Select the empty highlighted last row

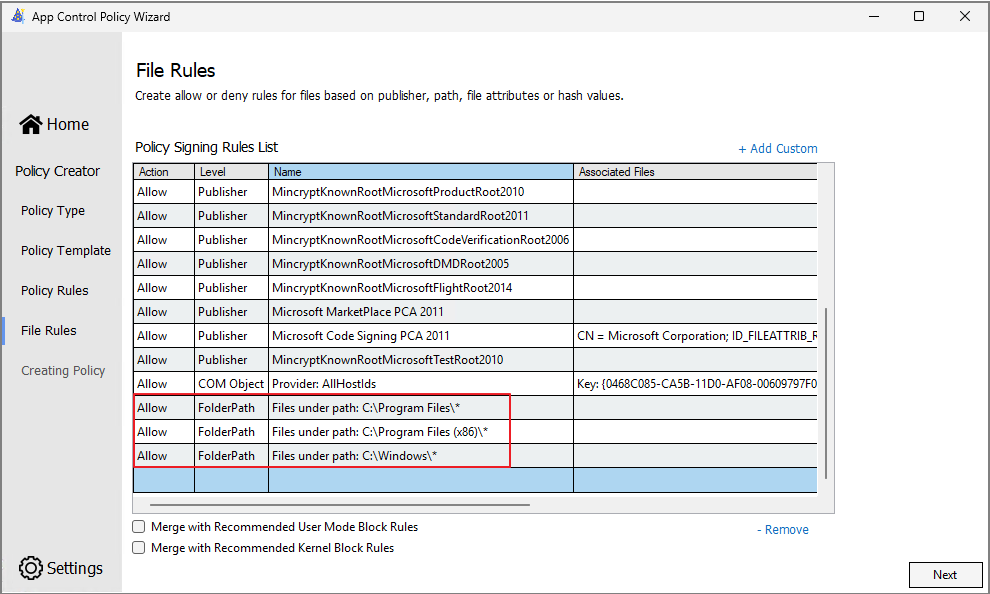coord(475,480)
